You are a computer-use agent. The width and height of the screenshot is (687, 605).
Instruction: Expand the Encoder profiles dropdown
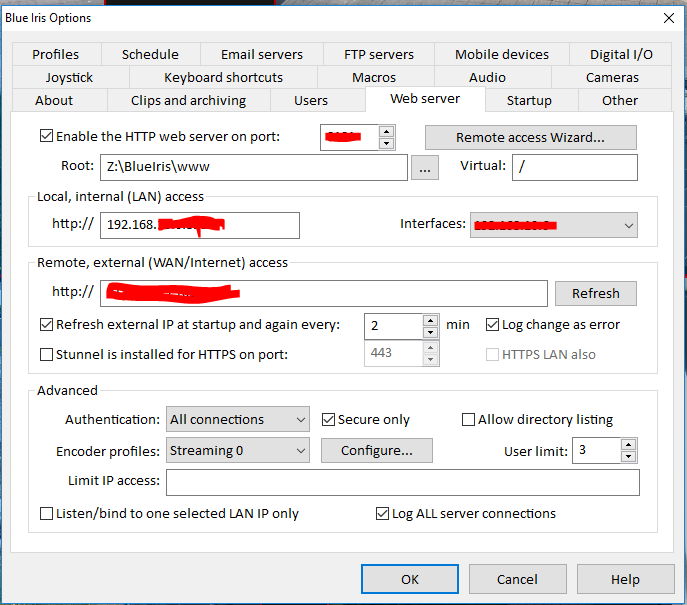(x=238, y=451)
